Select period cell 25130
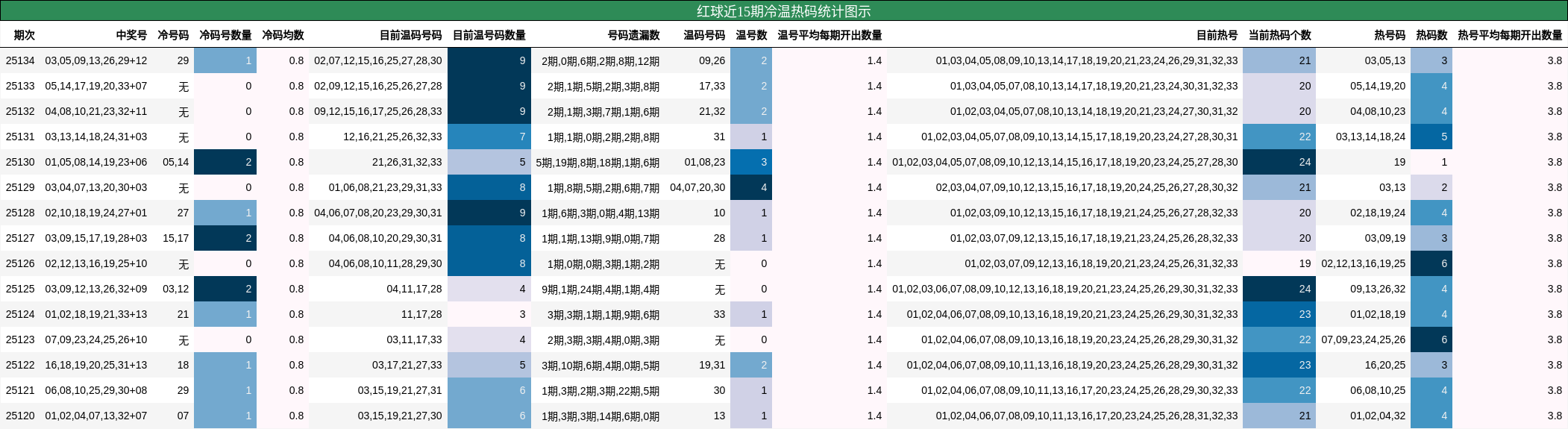This screenshot has height=429, width=1568. pos(20,162)
